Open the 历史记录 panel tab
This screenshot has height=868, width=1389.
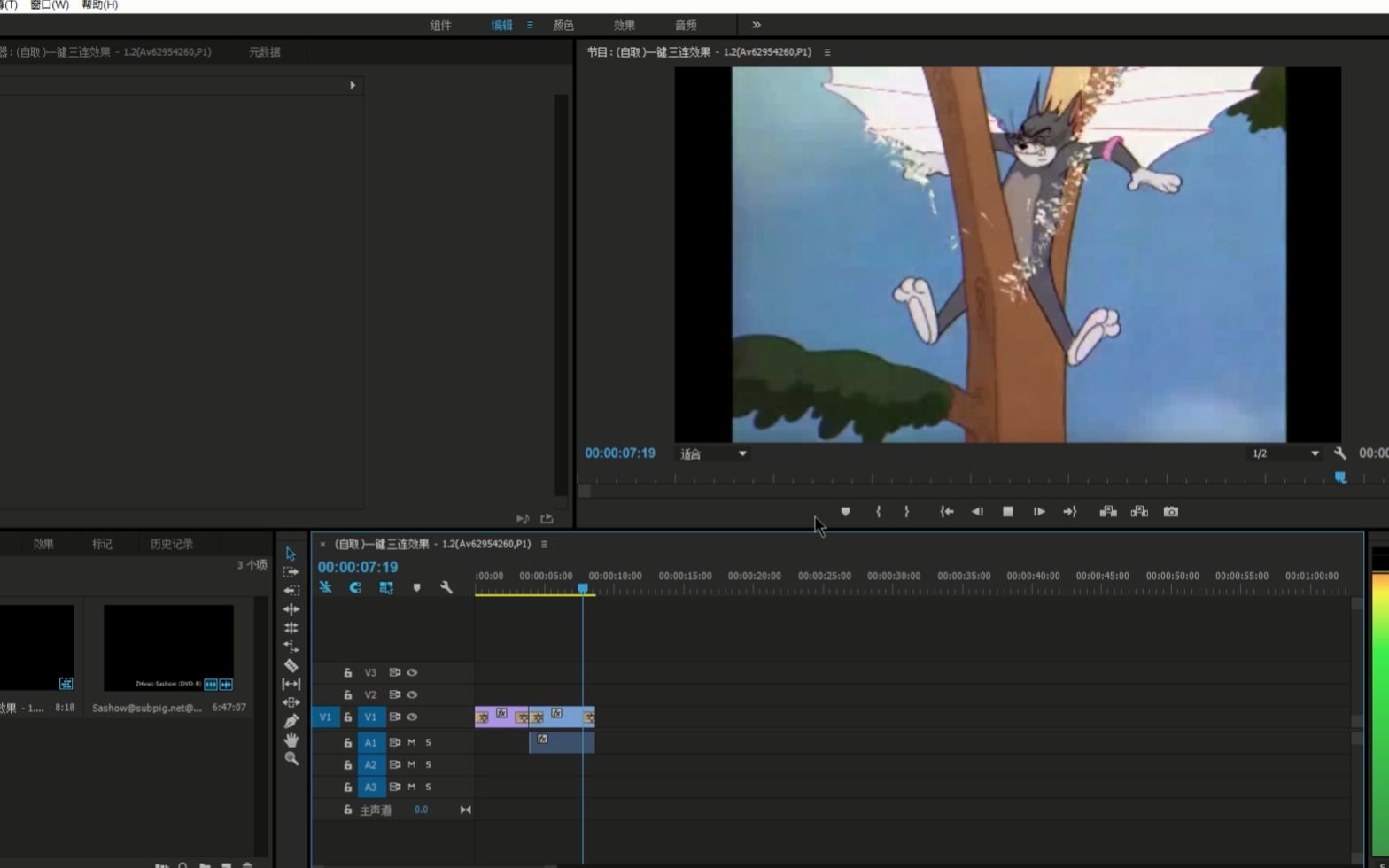172,544
